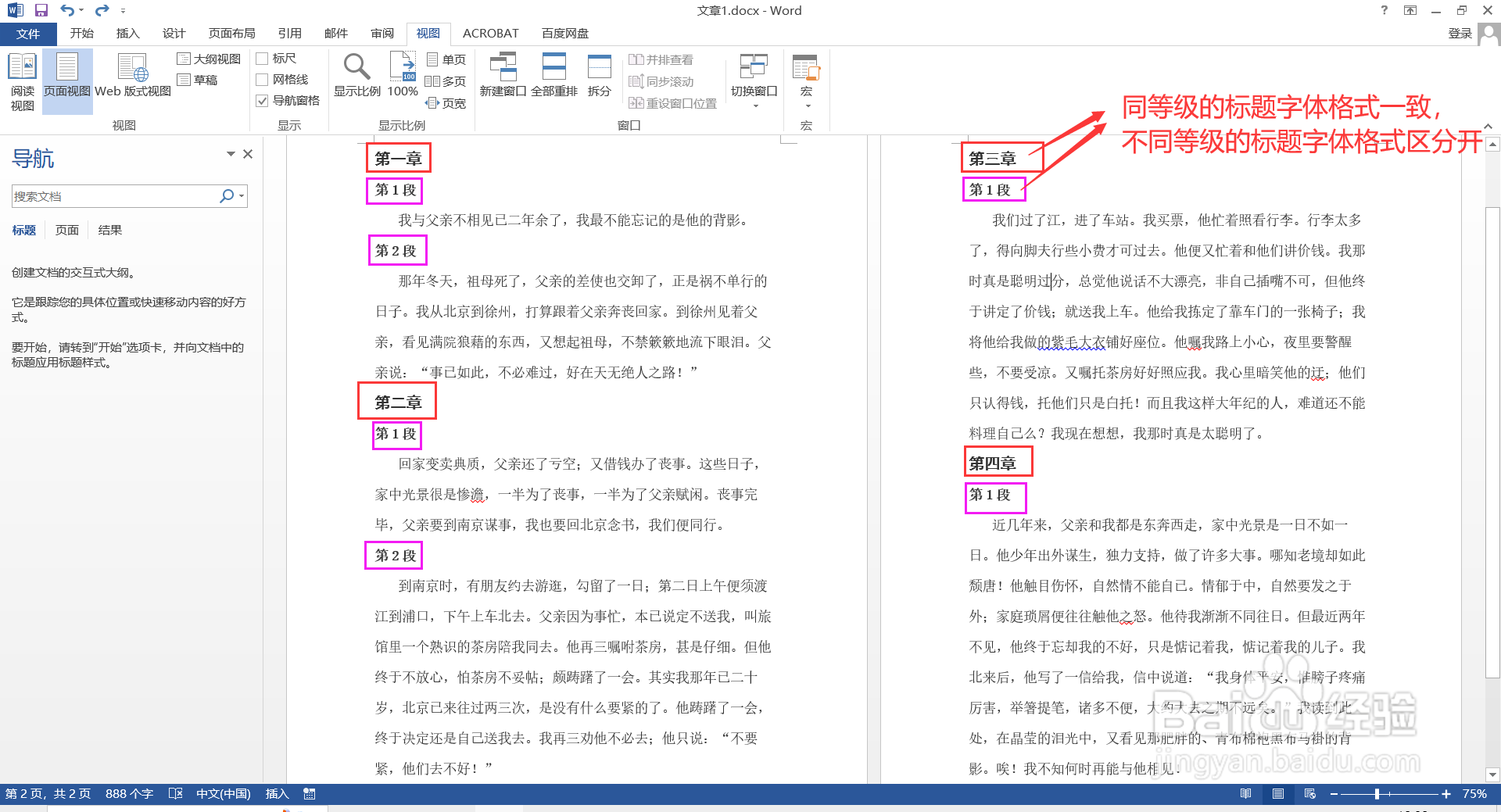Select Results (结果) tab in navigation pane
The width and height of the screenshot is (1501, 812).
tap(110, 230)
